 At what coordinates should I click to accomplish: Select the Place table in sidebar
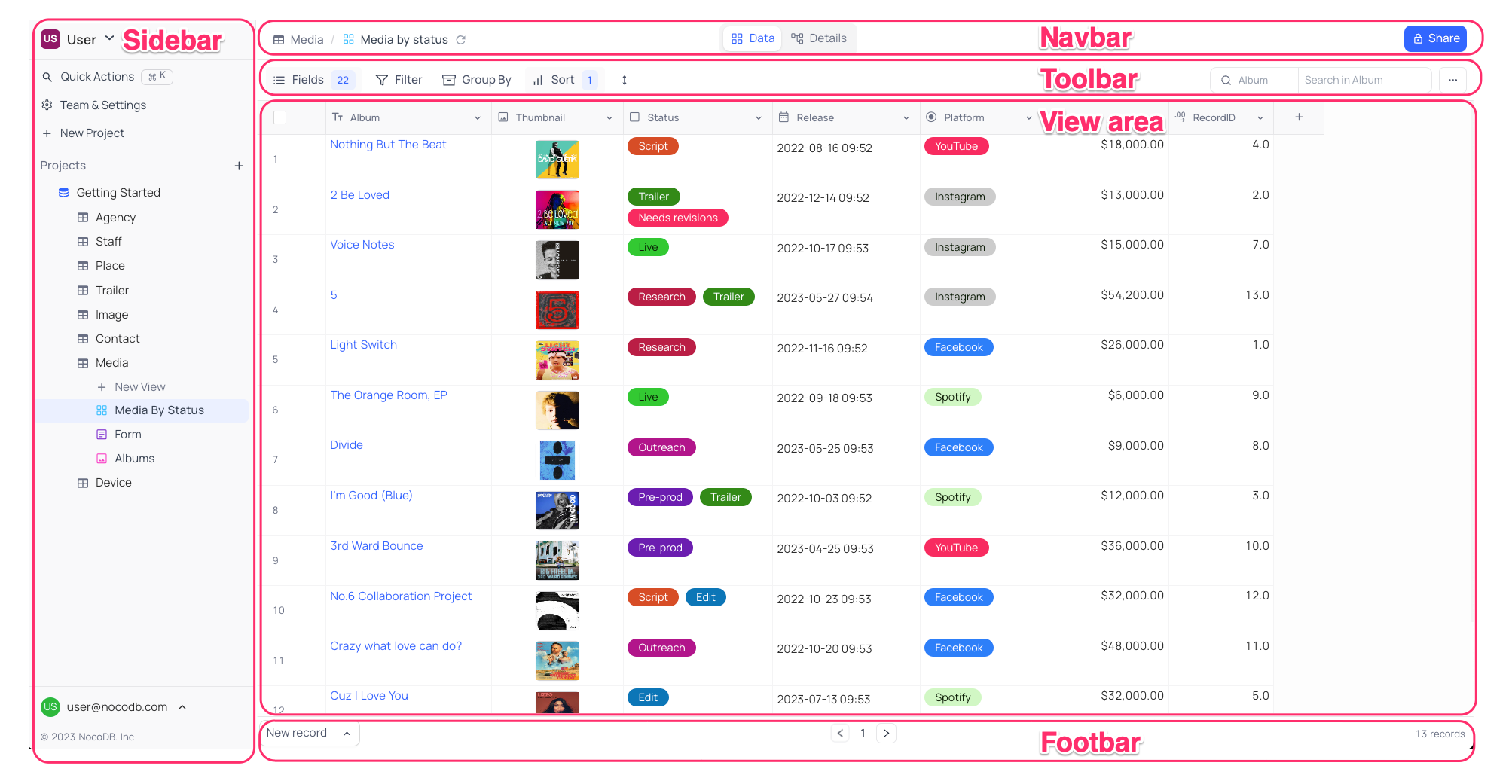point(110,266)
